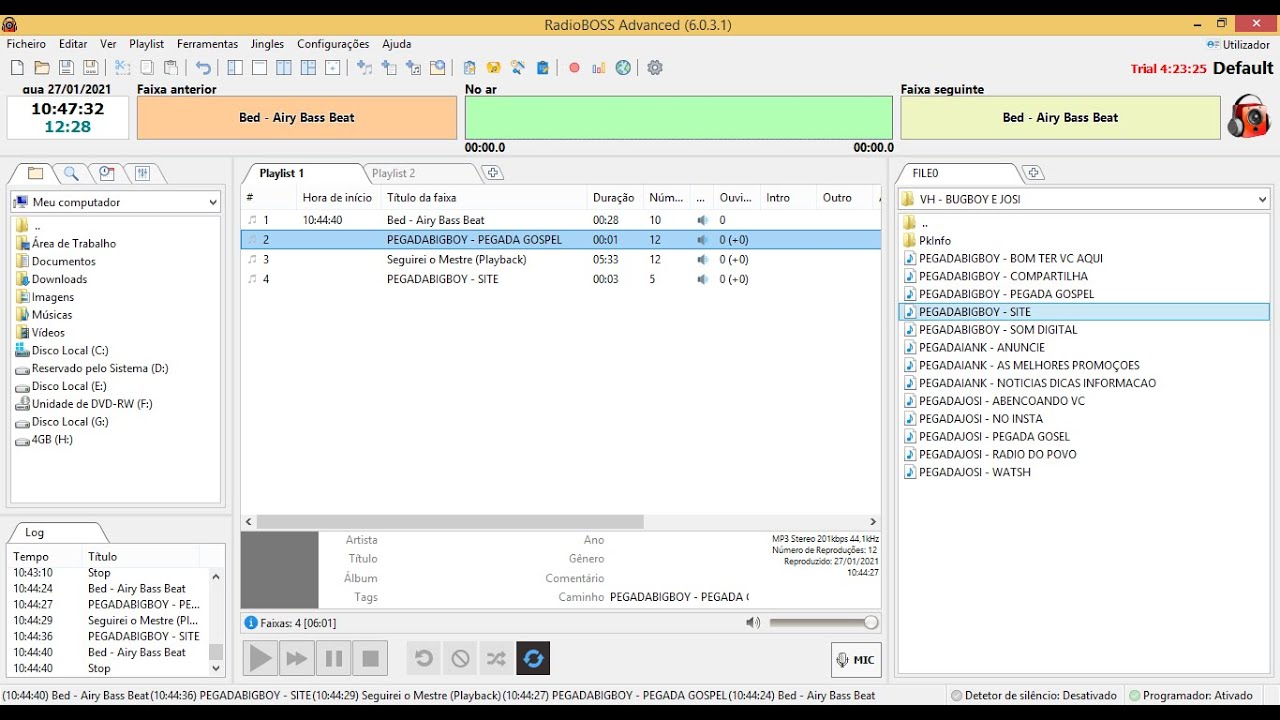Switch to the Playlist 2 tab
Screen dimensions: 1280x720
394,173
